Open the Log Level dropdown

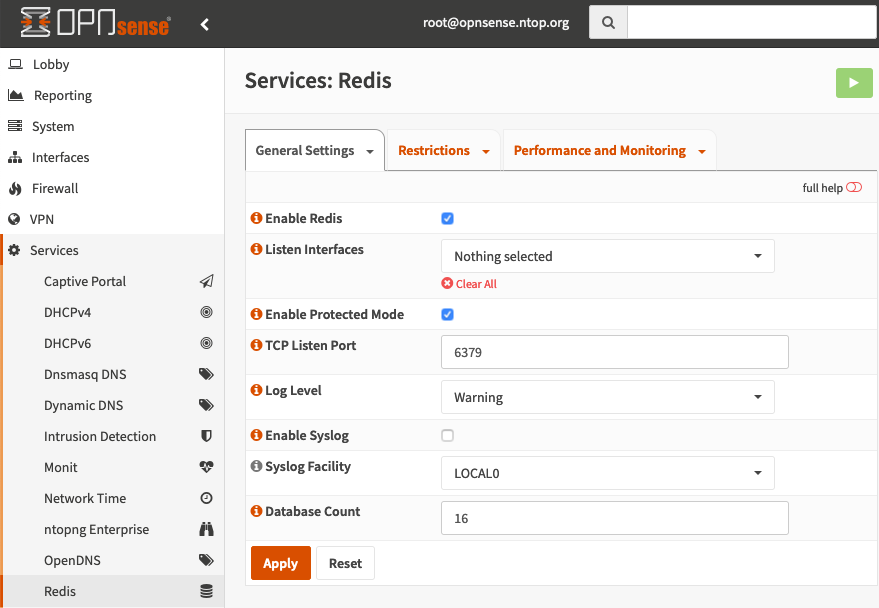click(x=608, y=397)
